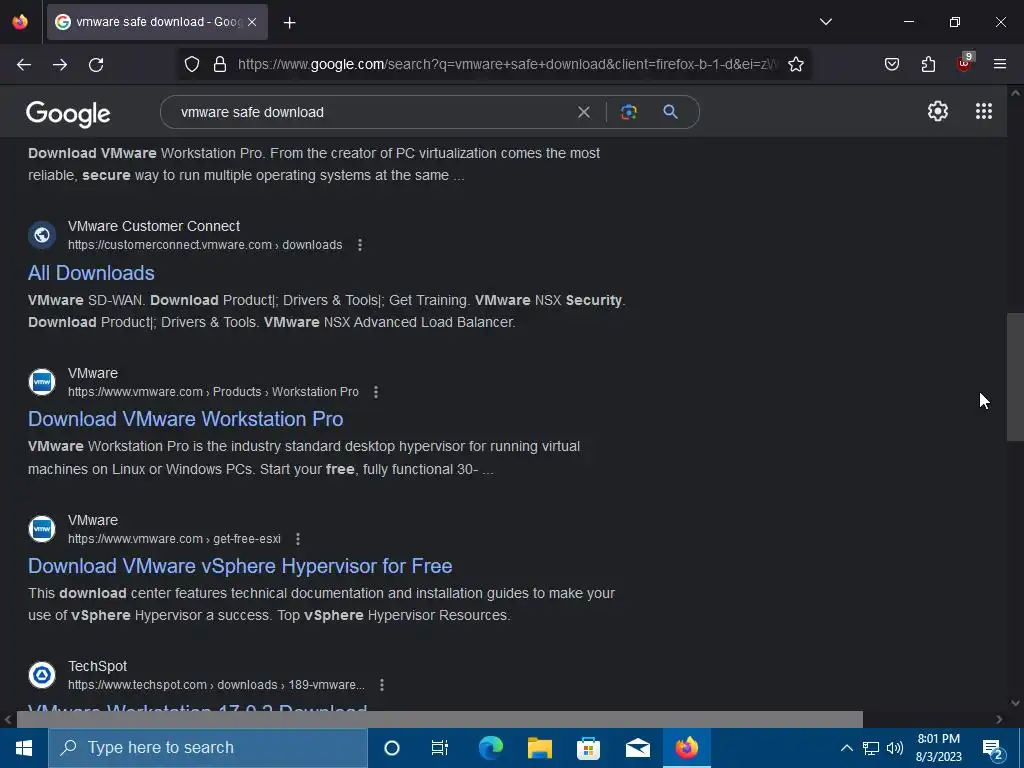1024x768 pixels.
Task: Select the vmware safe download tab
Action: tap(157, 22)
